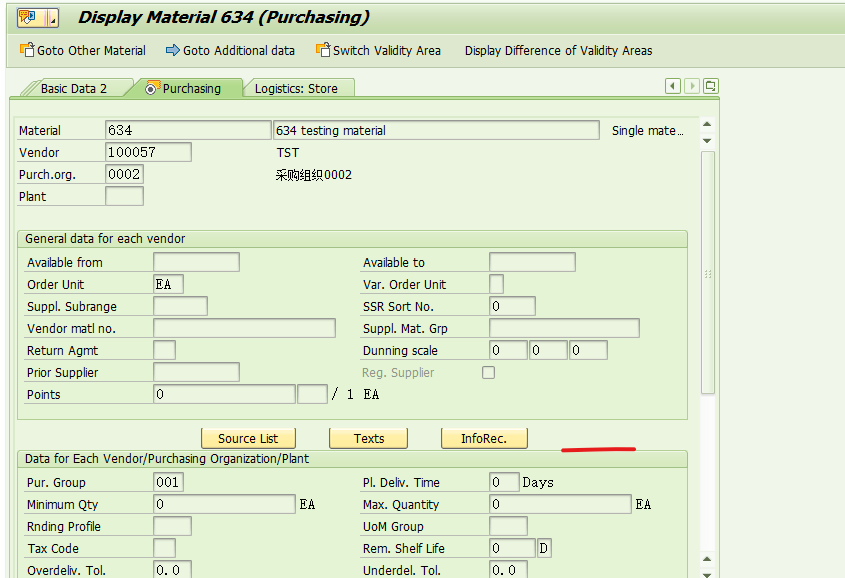
Task: Click the Texts button
Action: pyautogui.click(x=369, y=438)
